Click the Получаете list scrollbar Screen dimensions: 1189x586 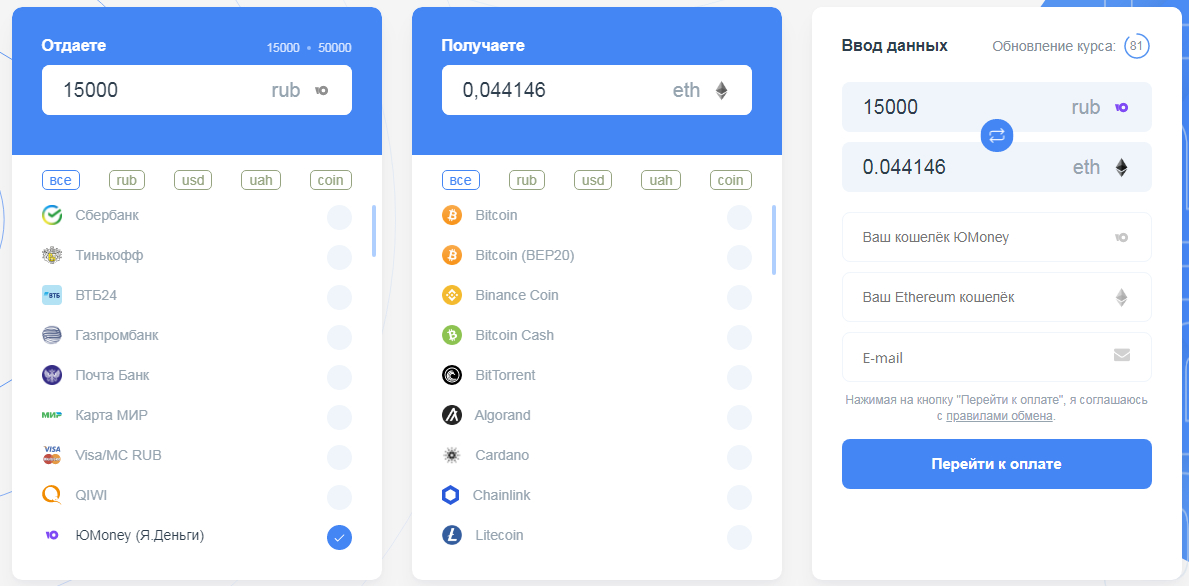point(773,240)
